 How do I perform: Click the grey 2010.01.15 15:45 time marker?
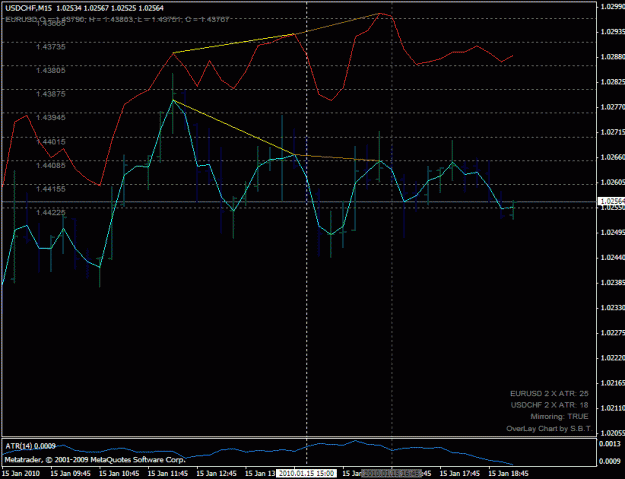[391, 473]
